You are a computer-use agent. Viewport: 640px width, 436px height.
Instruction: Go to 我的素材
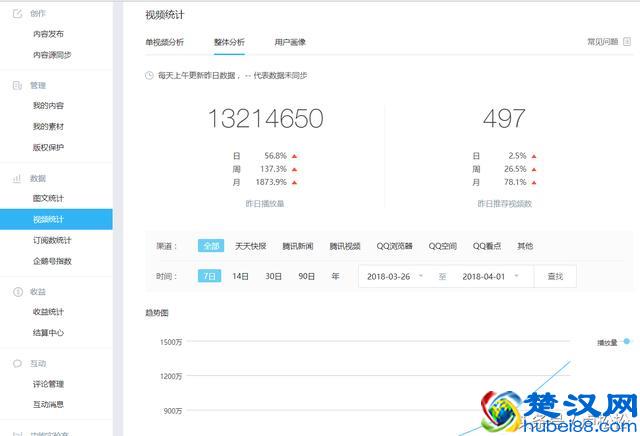(48, 127)
